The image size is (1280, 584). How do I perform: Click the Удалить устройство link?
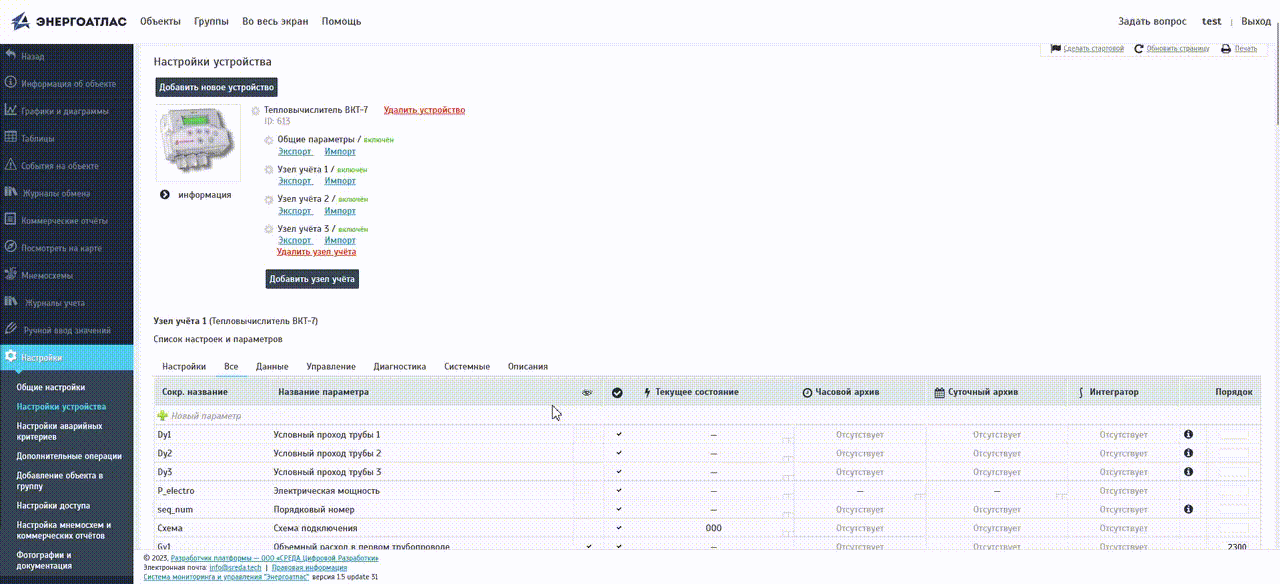[424, 110]
